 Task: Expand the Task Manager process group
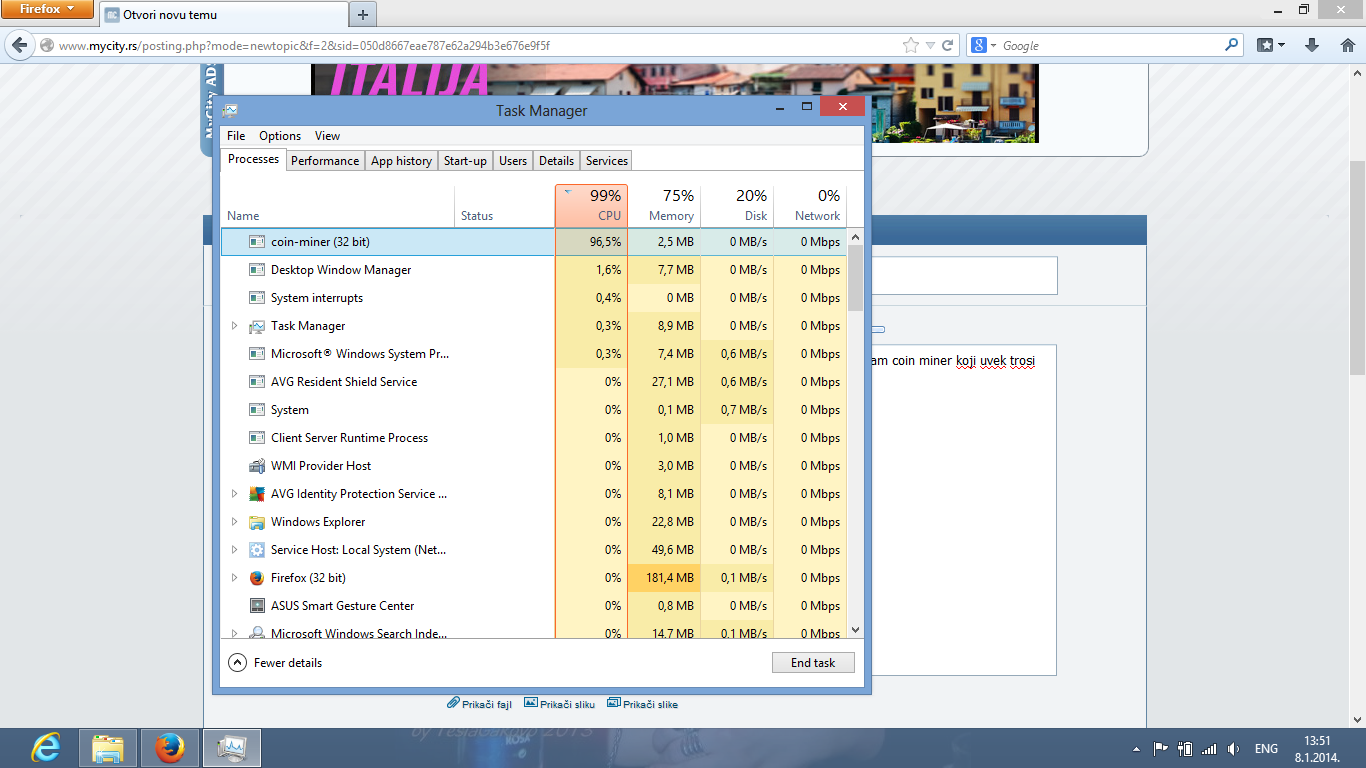coord(235,326)
